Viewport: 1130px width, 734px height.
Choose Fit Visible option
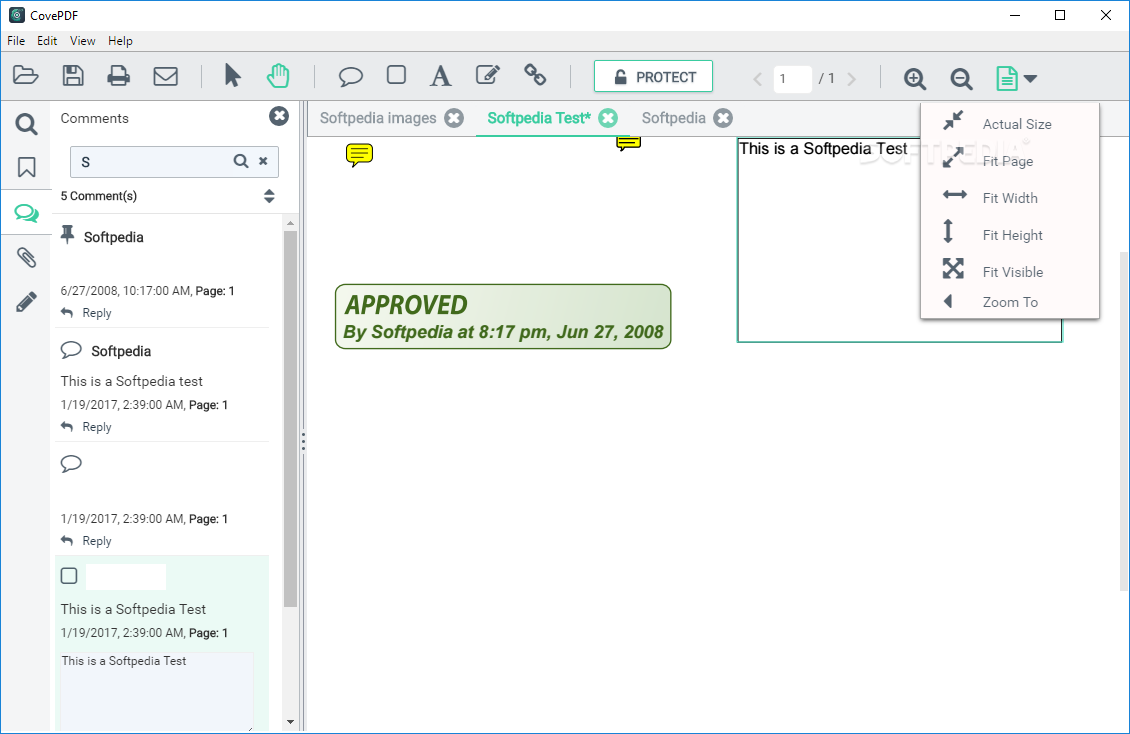coord(1010,272)
